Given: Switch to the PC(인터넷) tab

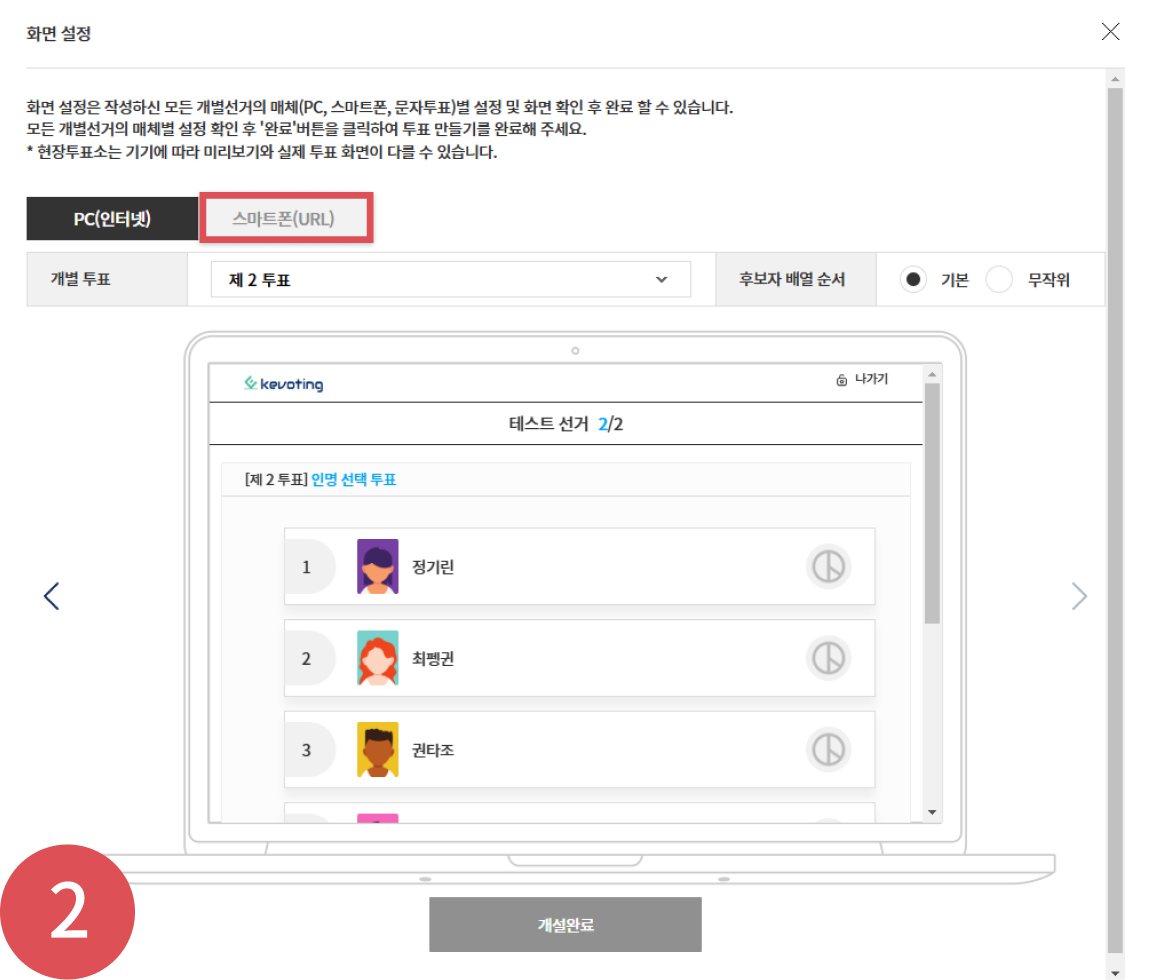Looking at the screenshot, I should click(x=112, y=219).
